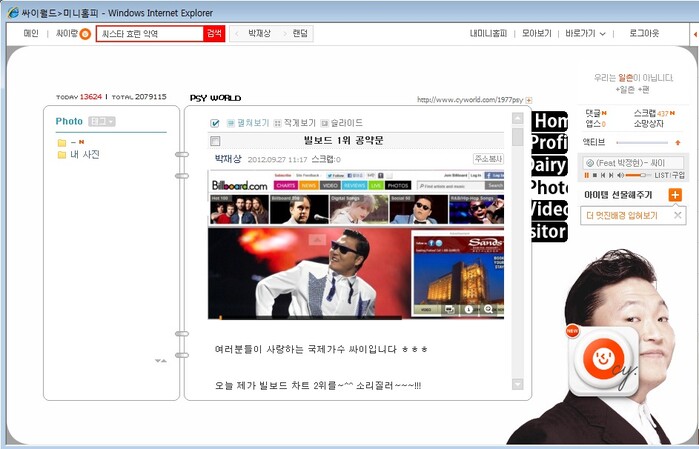Click the 빌보드 1위 공약문 post title
The width and height of the screenshot is (699, 449).
343,141
